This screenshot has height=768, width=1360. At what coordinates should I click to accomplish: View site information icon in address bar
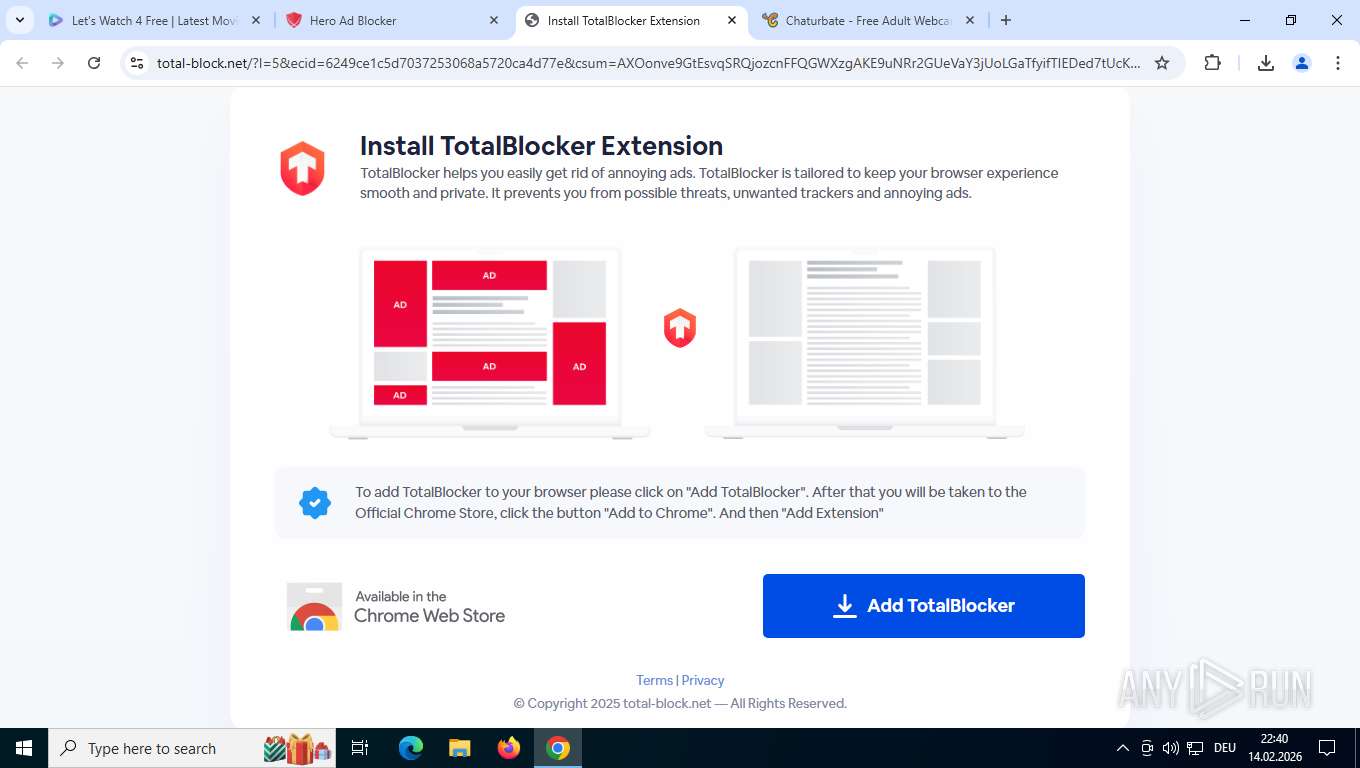pos(138,63)
